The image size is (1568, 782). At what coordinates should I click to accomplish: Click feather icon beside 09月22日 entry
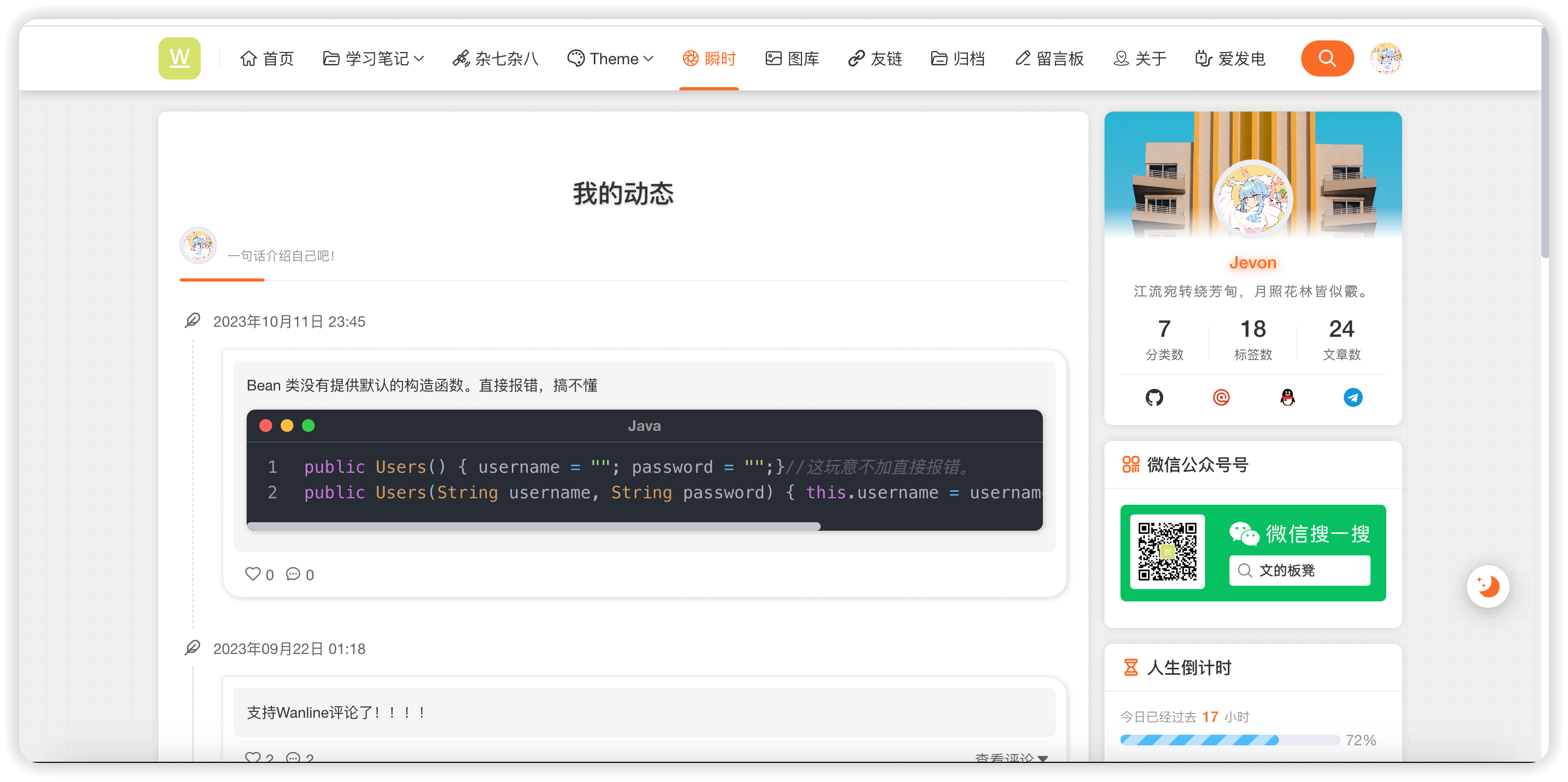point(192,648)
